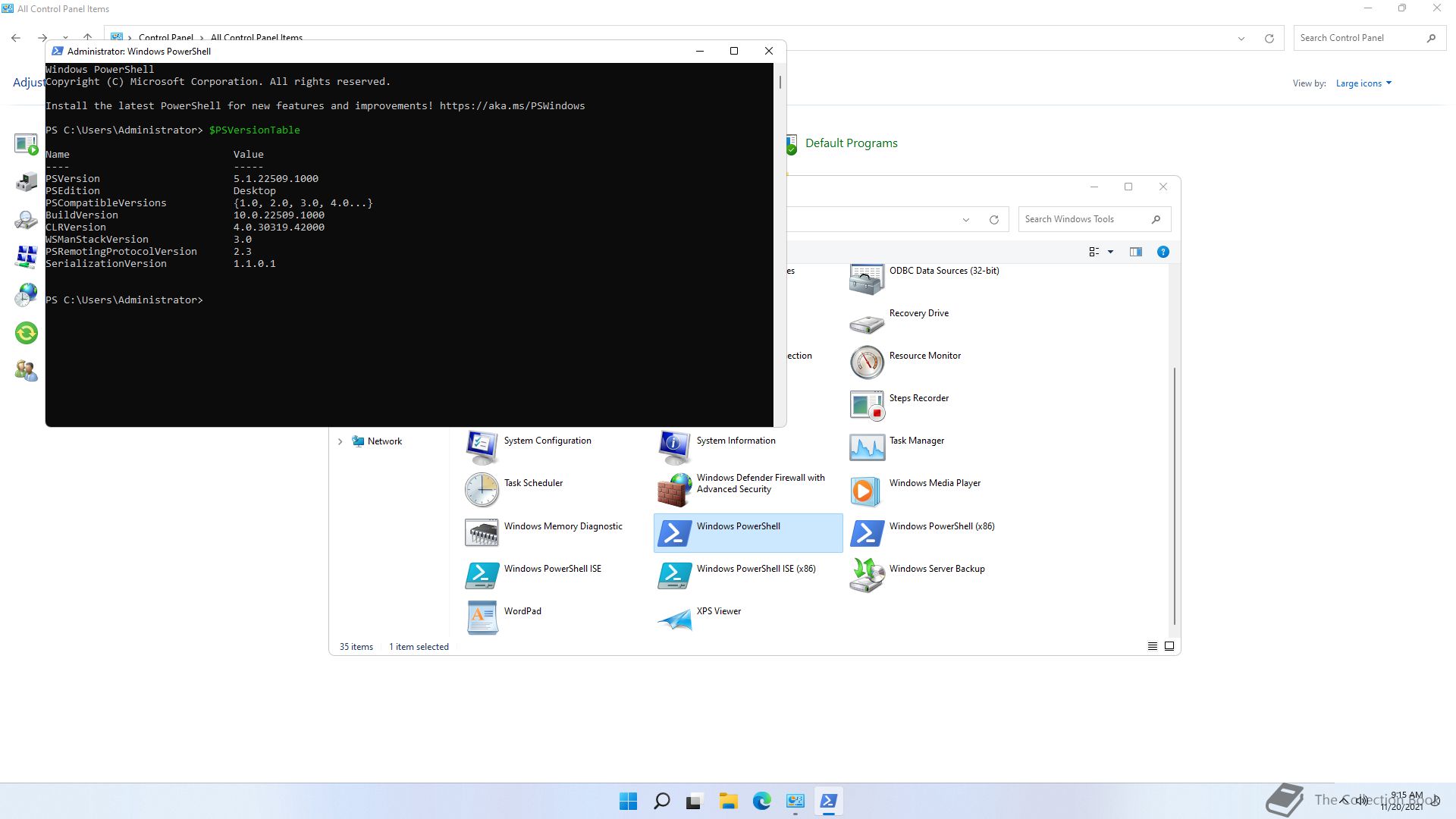Viewport: 1456px width, 819px height.
Task: Open Windows PowerShell ISE icon
Action: tap(482, 576)
